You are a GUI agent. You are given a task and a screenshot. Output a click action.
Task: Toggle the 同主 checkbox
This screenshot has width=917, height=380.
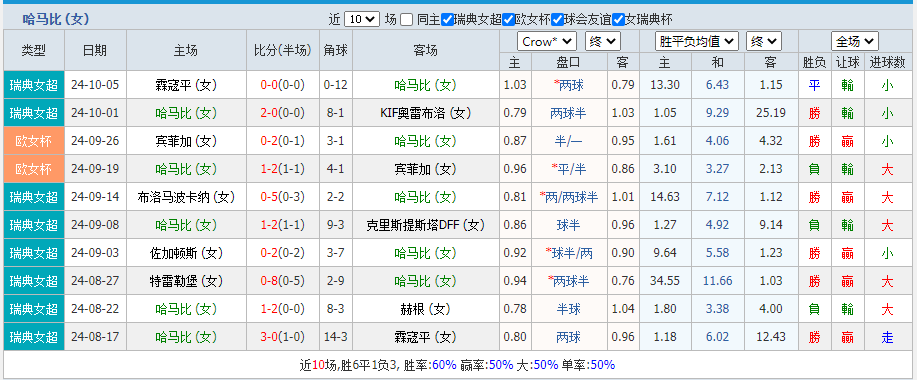point(407,19)
